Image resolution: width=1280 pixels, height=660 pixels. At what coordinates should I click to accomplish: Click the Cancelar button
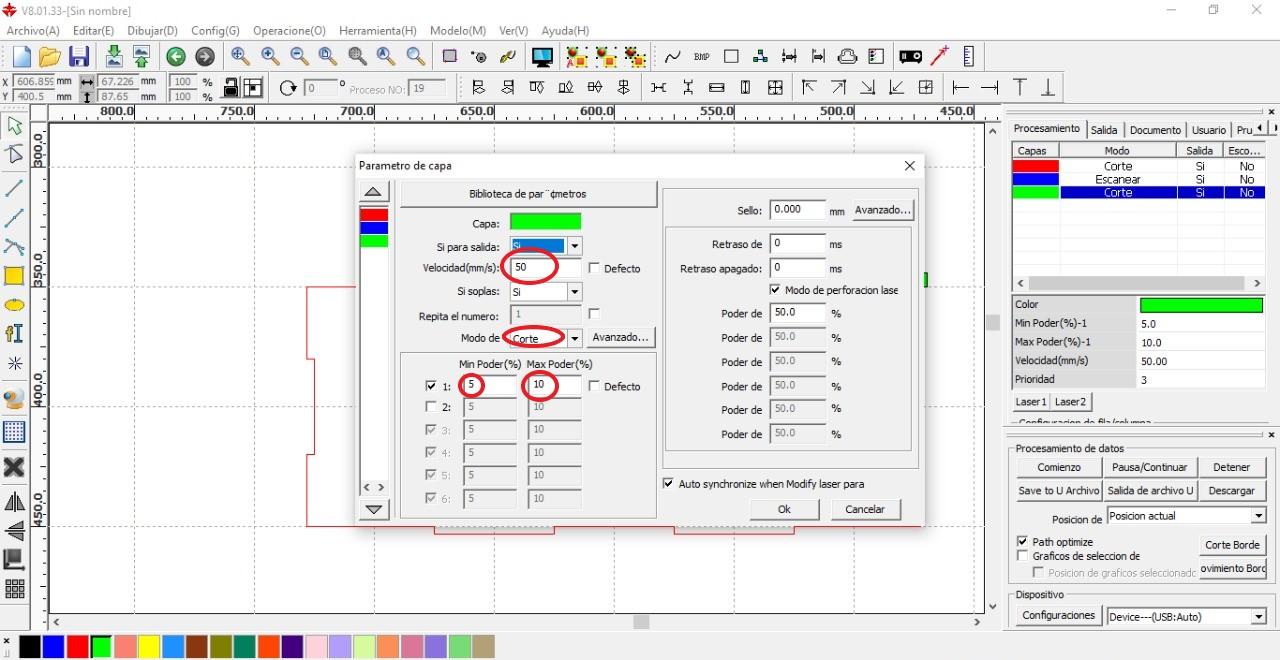tap(865, 509)
